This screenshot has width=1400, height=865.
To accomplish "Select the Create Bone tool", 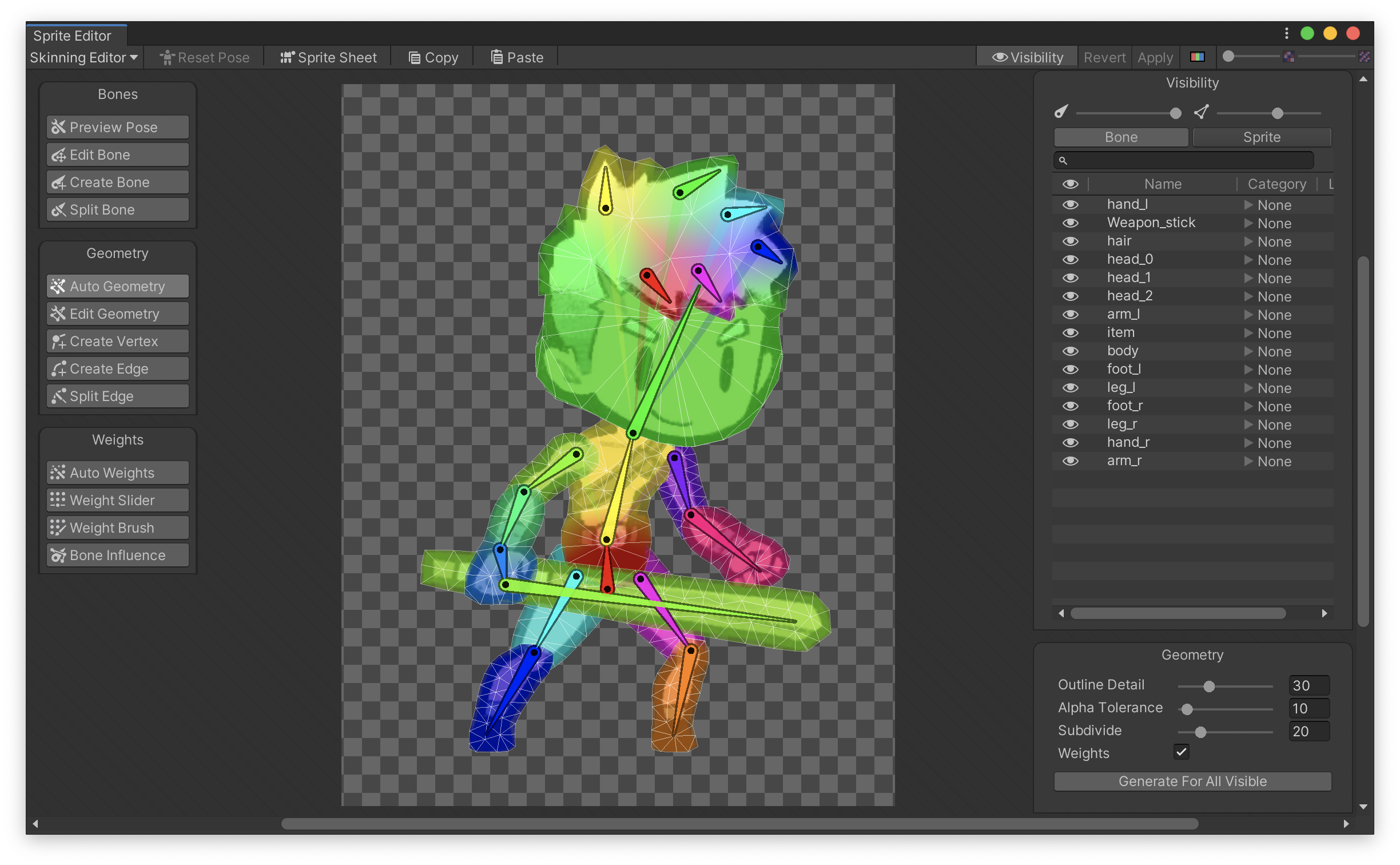I will tap(117, 182).
